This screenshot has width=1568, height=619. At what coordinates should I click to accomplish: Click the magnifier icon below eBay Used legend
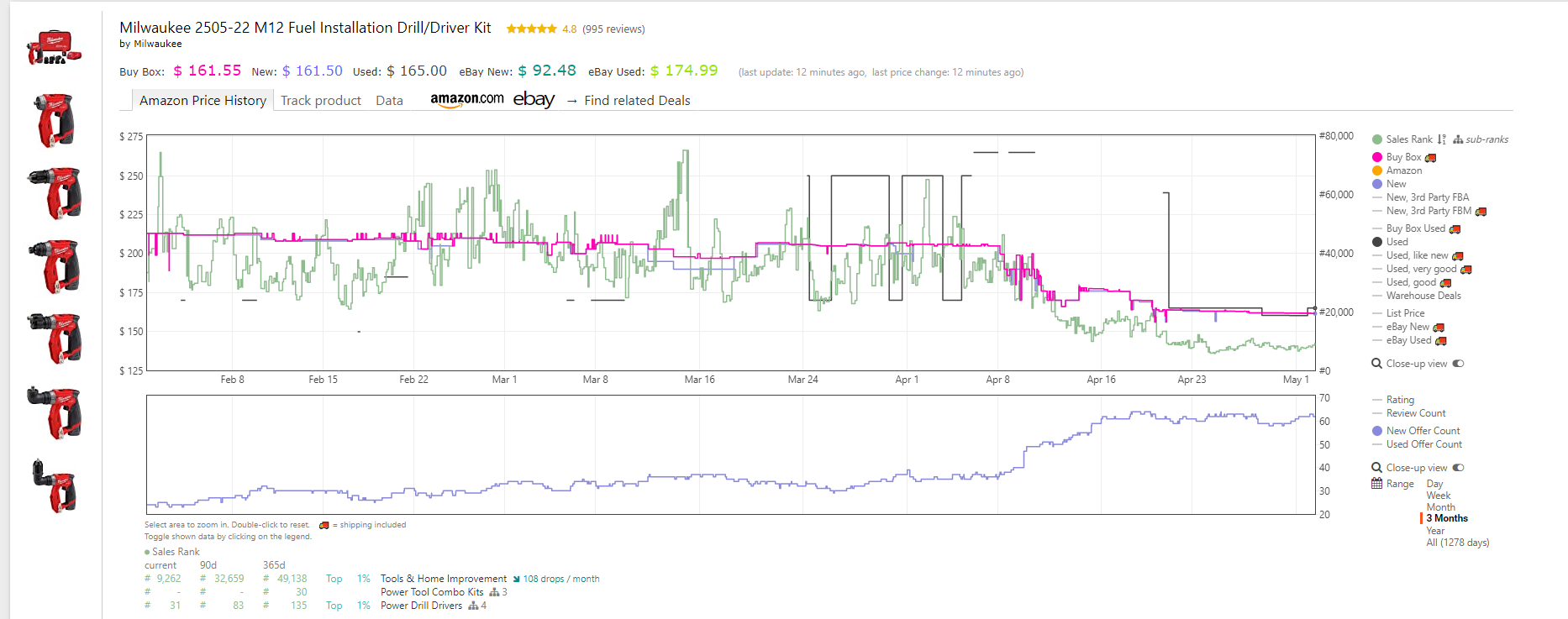point(1376,364)
